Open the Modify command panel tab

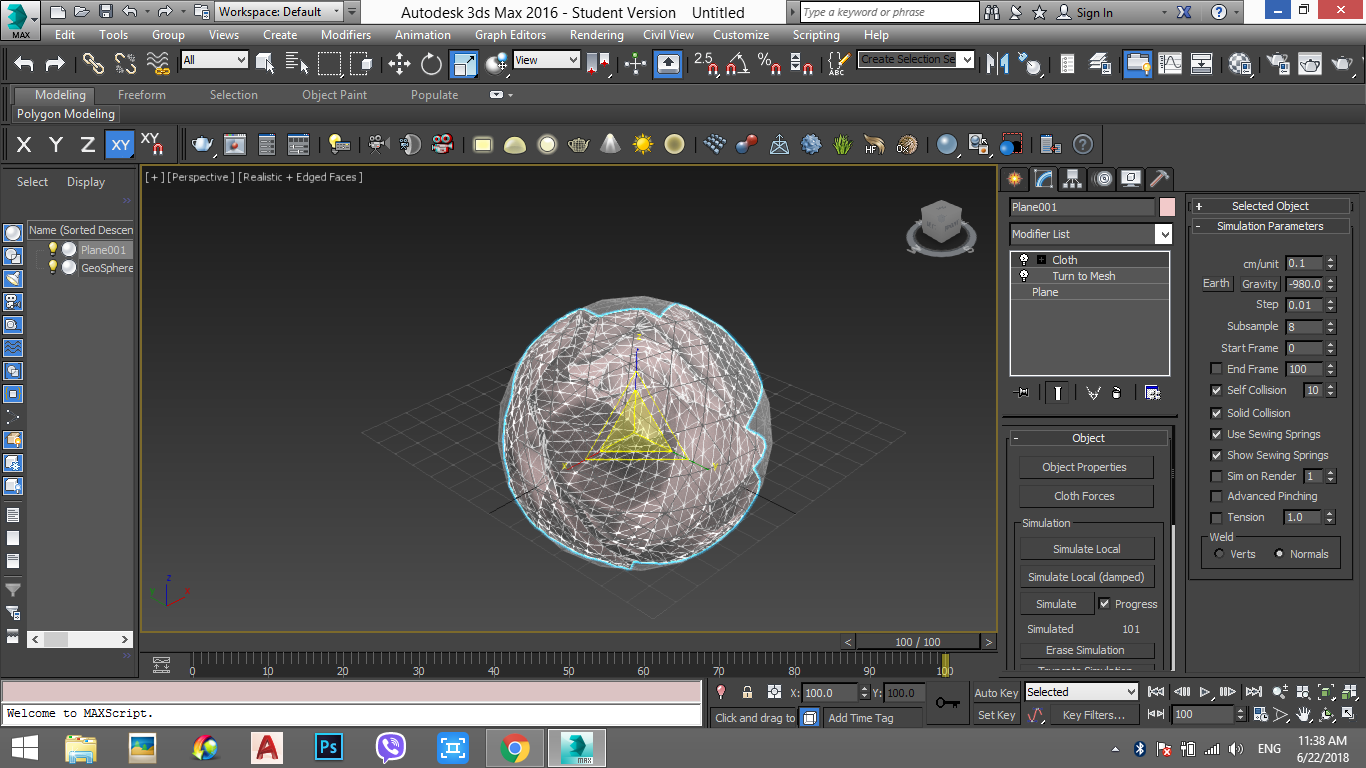click(x=1044, y=179)
